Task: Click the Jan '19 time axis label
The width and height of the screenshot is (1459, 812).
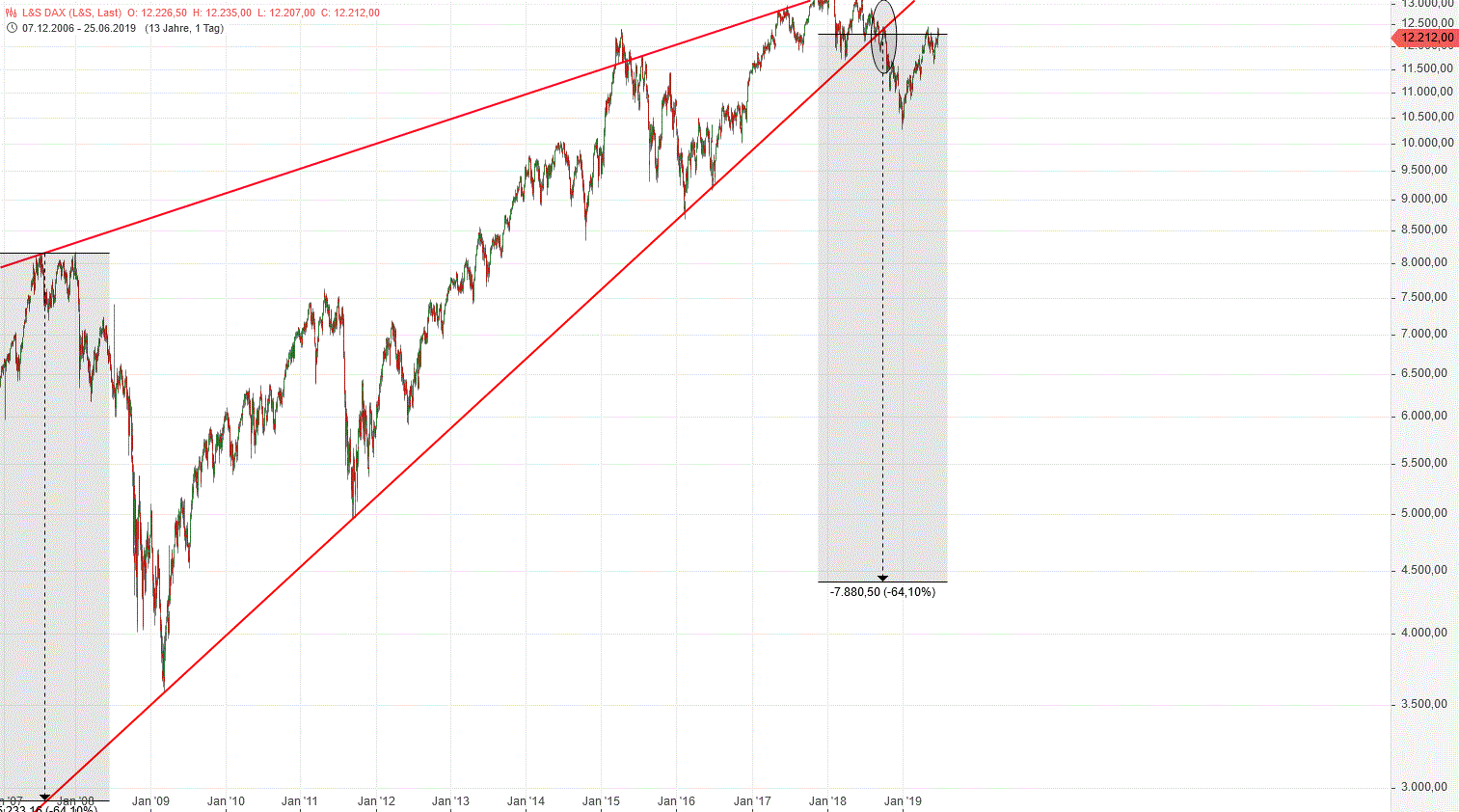Action: click(903, 801)
